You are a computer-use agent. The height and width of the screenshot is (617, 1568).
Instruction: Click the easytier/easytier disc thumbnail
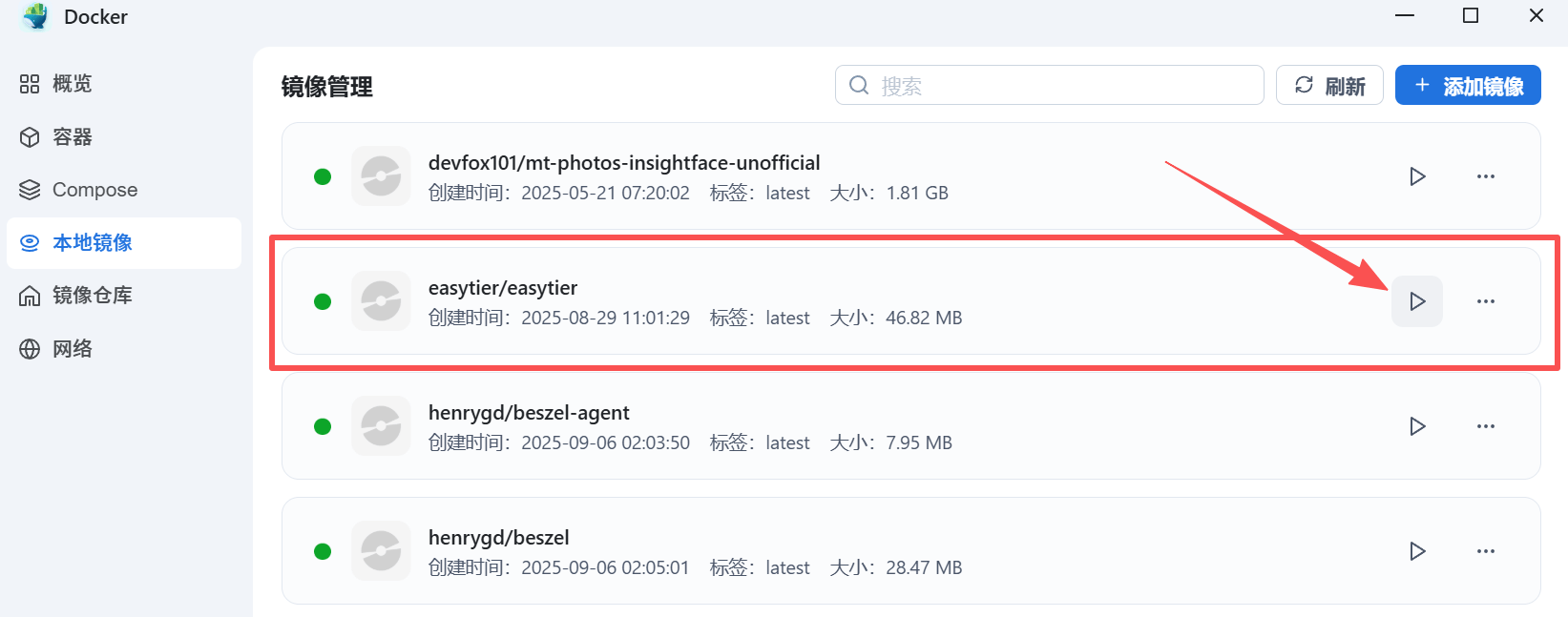click(381, 301)
